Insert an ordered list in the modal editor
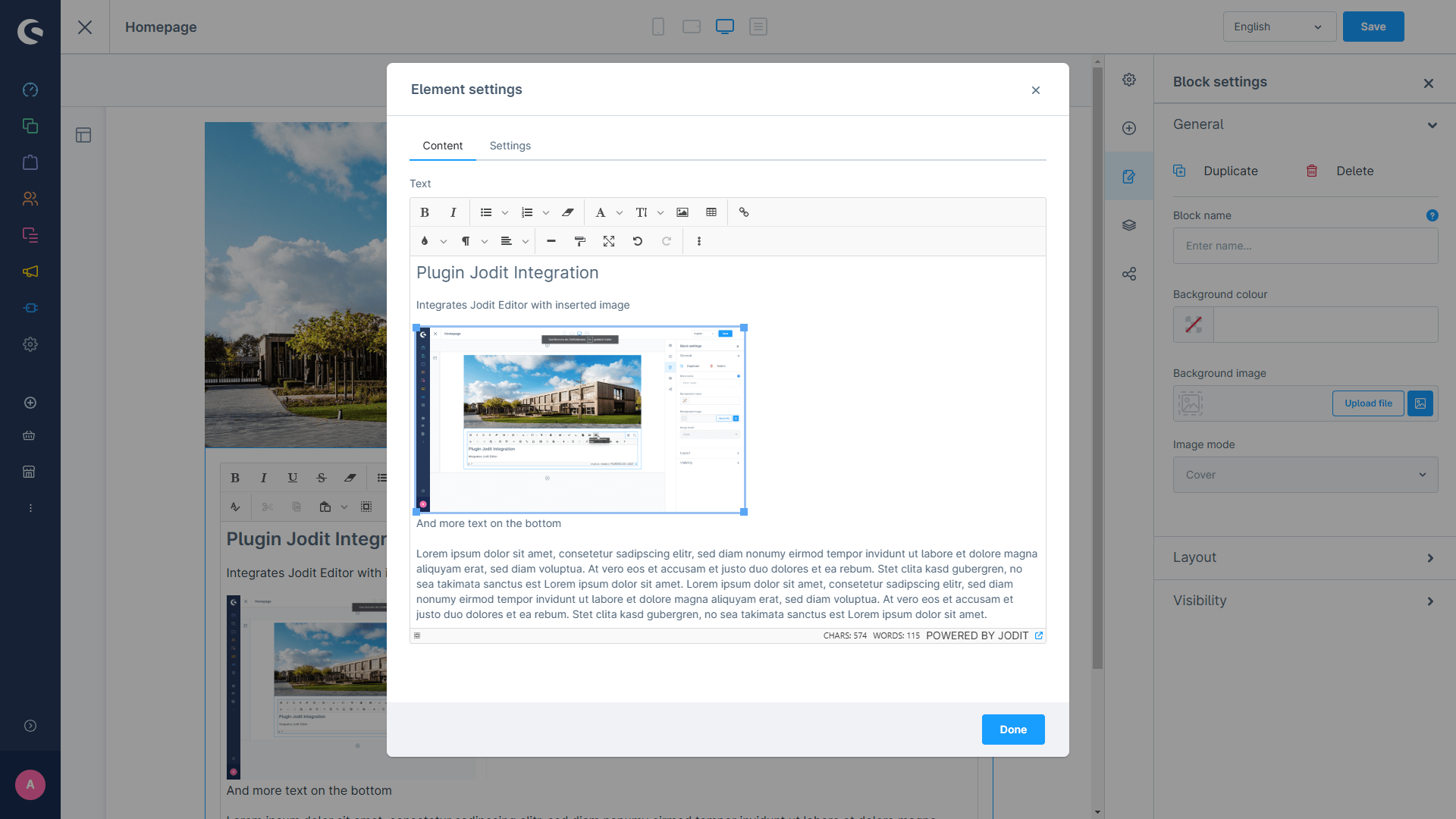 (x=527, y=212)
